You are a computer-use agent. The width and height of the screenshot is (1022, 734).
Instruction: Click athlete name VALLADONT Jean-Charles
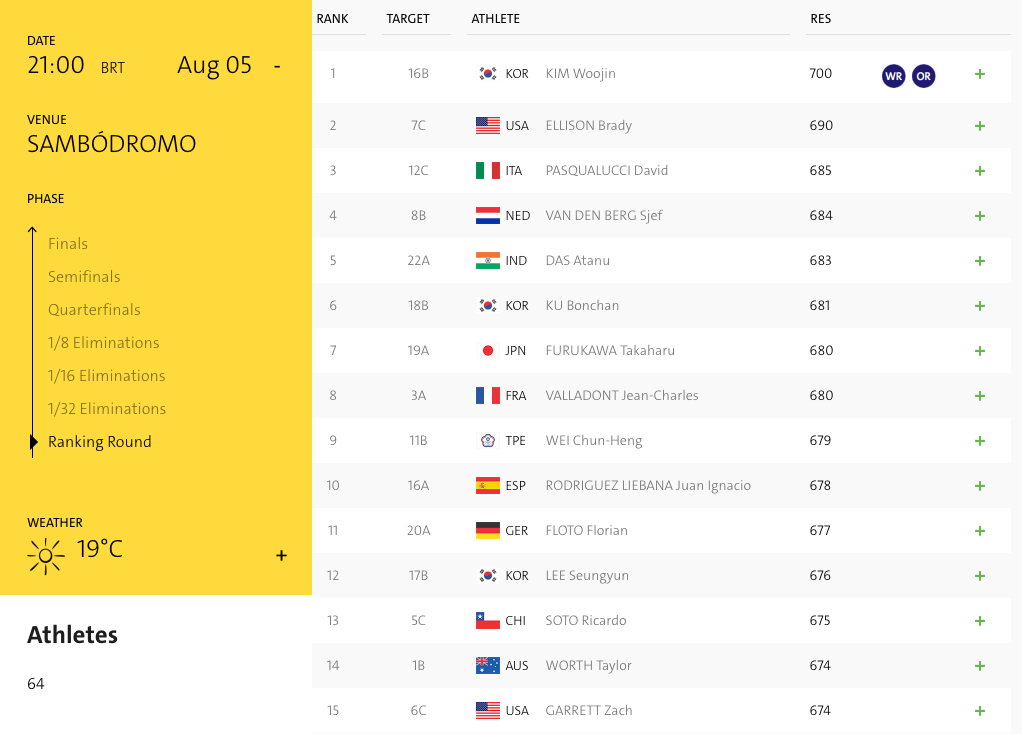click(622, 396)
